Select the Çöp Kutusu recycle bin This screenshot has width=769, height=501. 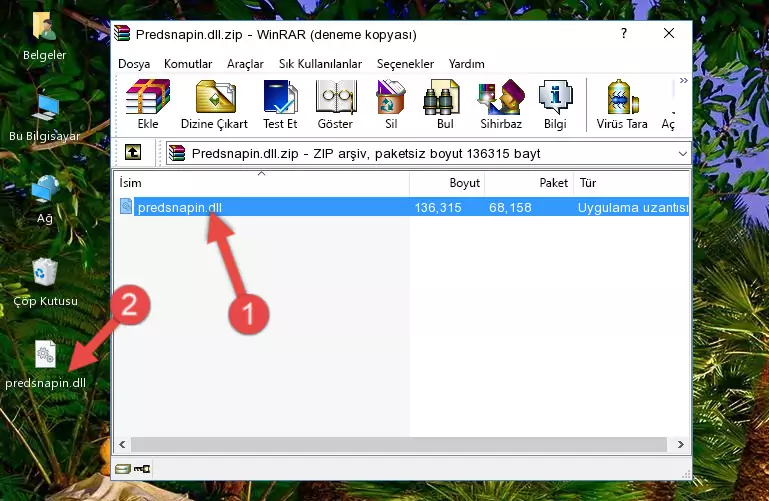[x=45, y=283]
